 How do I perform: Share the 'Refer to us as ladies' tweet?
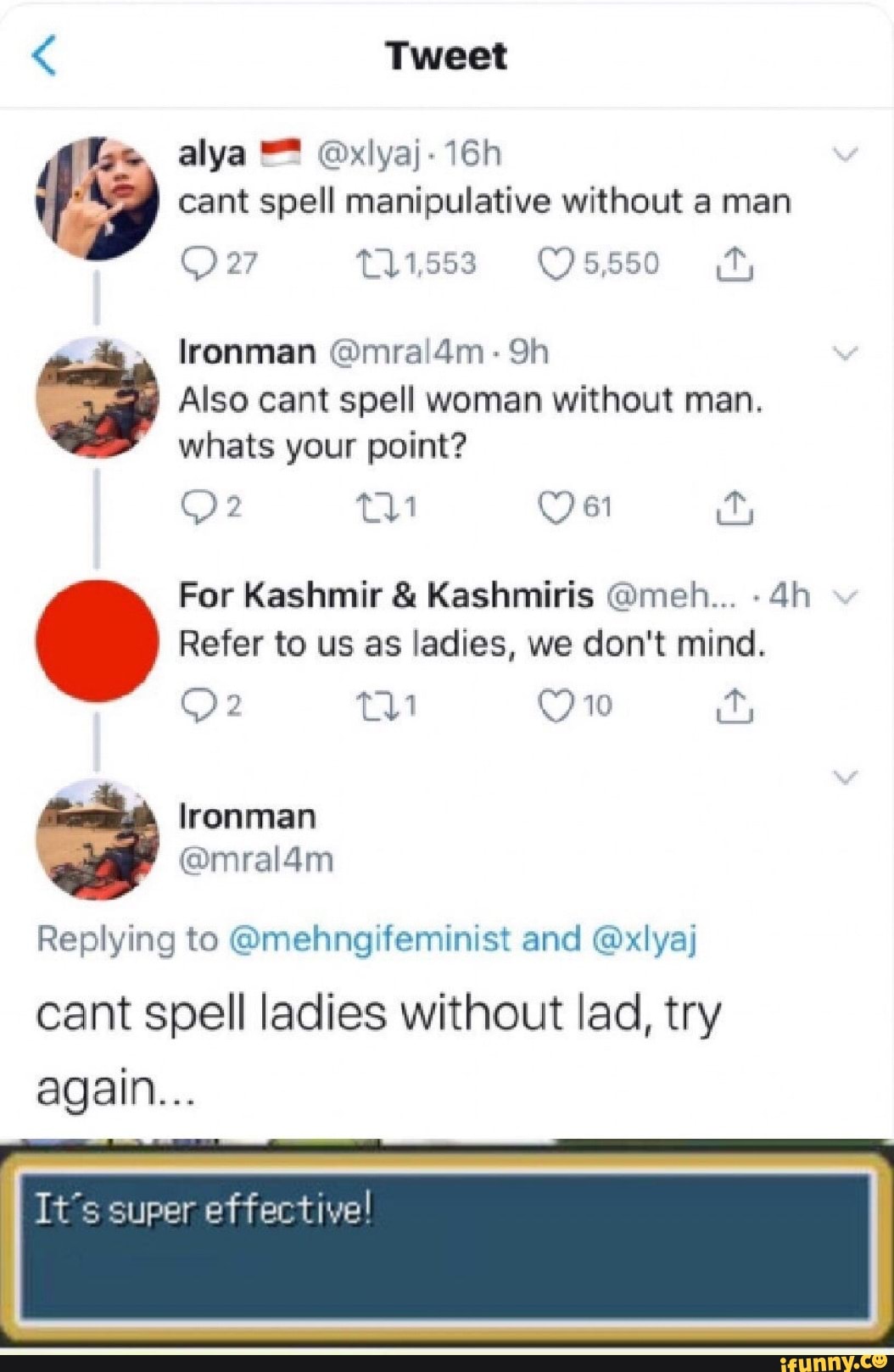point(735,706)
